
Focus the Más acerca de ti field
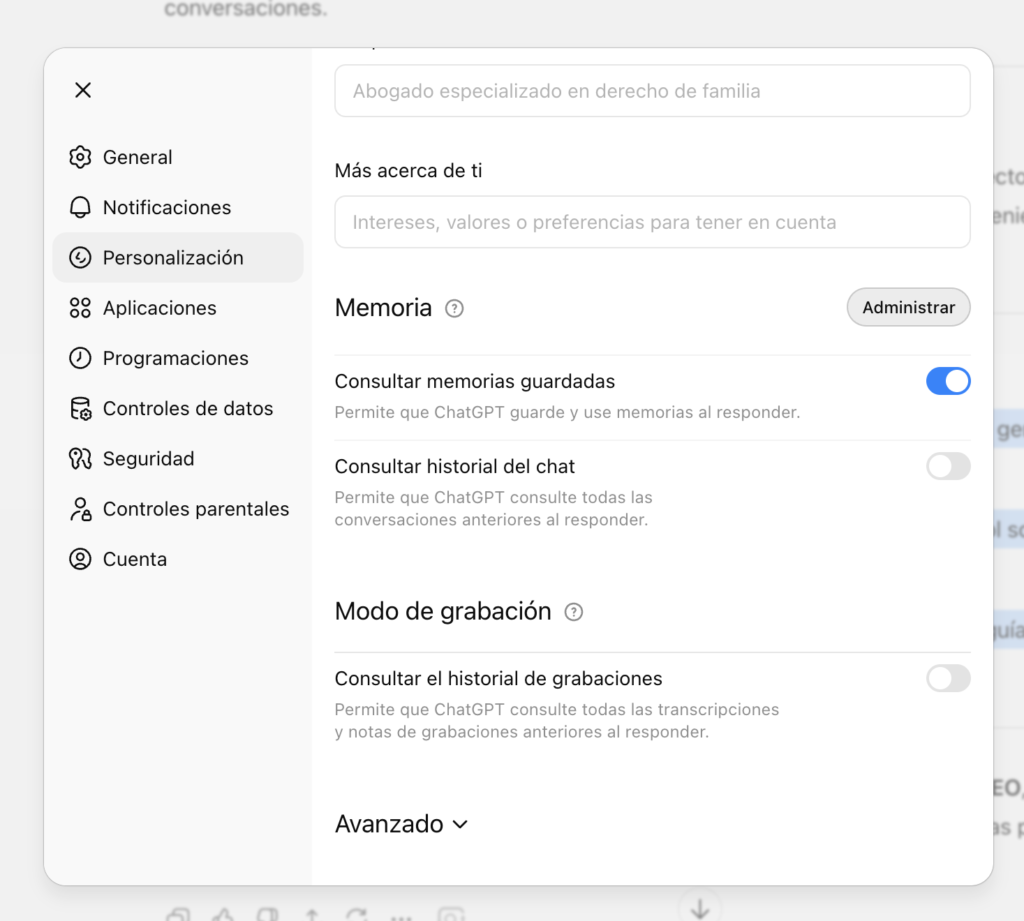[x=652, y=222]
